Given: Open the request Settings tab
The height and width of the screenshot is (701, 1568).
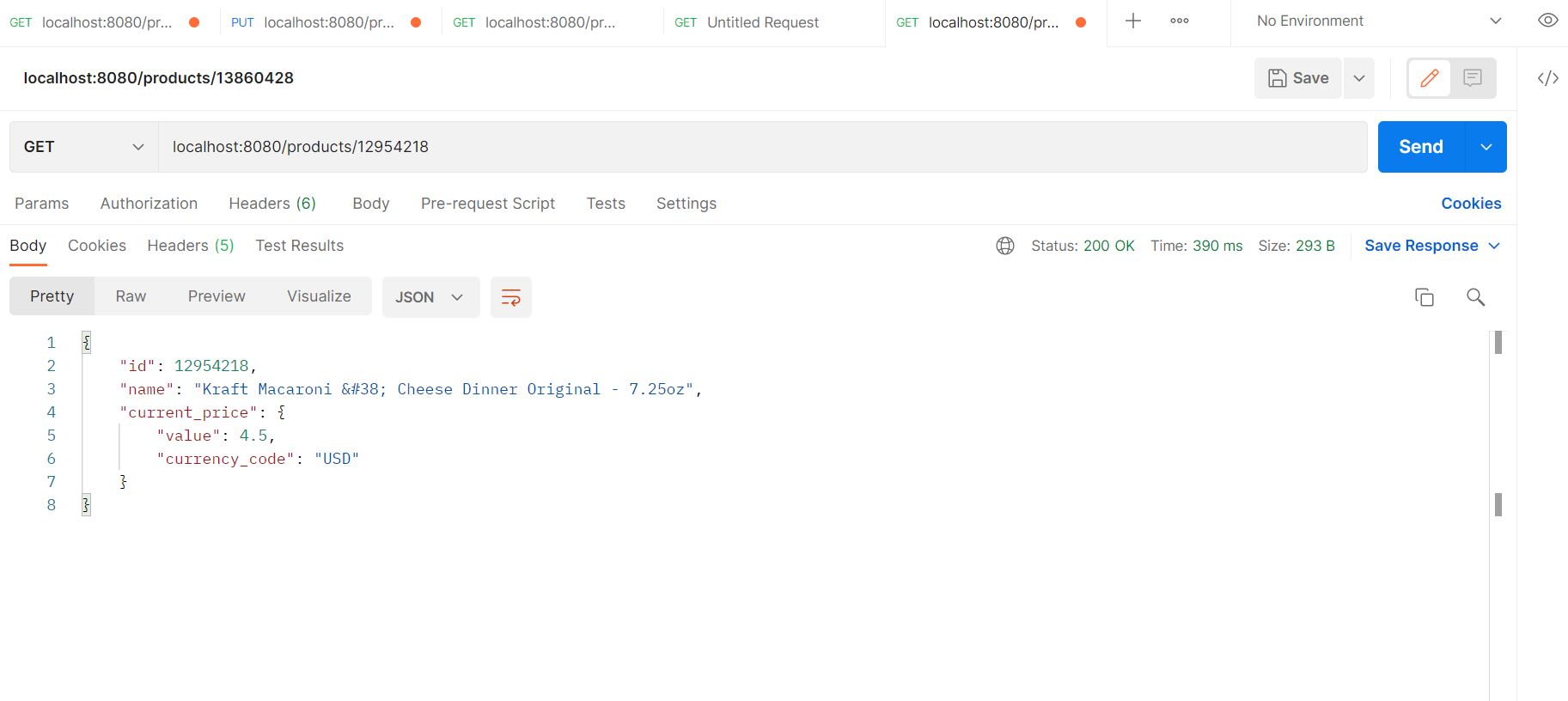Looking at the screenshot, I should click(x=686, y=204).
